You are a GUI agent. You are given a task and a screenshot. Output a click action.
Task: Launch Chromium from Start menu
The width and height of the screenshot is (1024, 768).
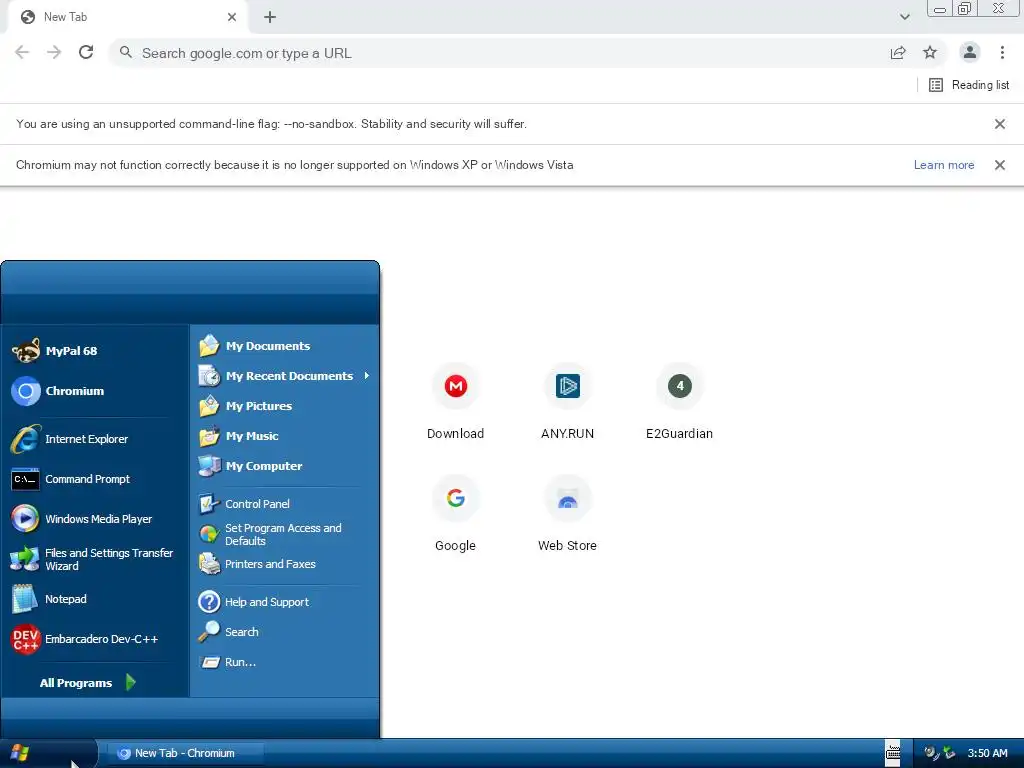95,391
